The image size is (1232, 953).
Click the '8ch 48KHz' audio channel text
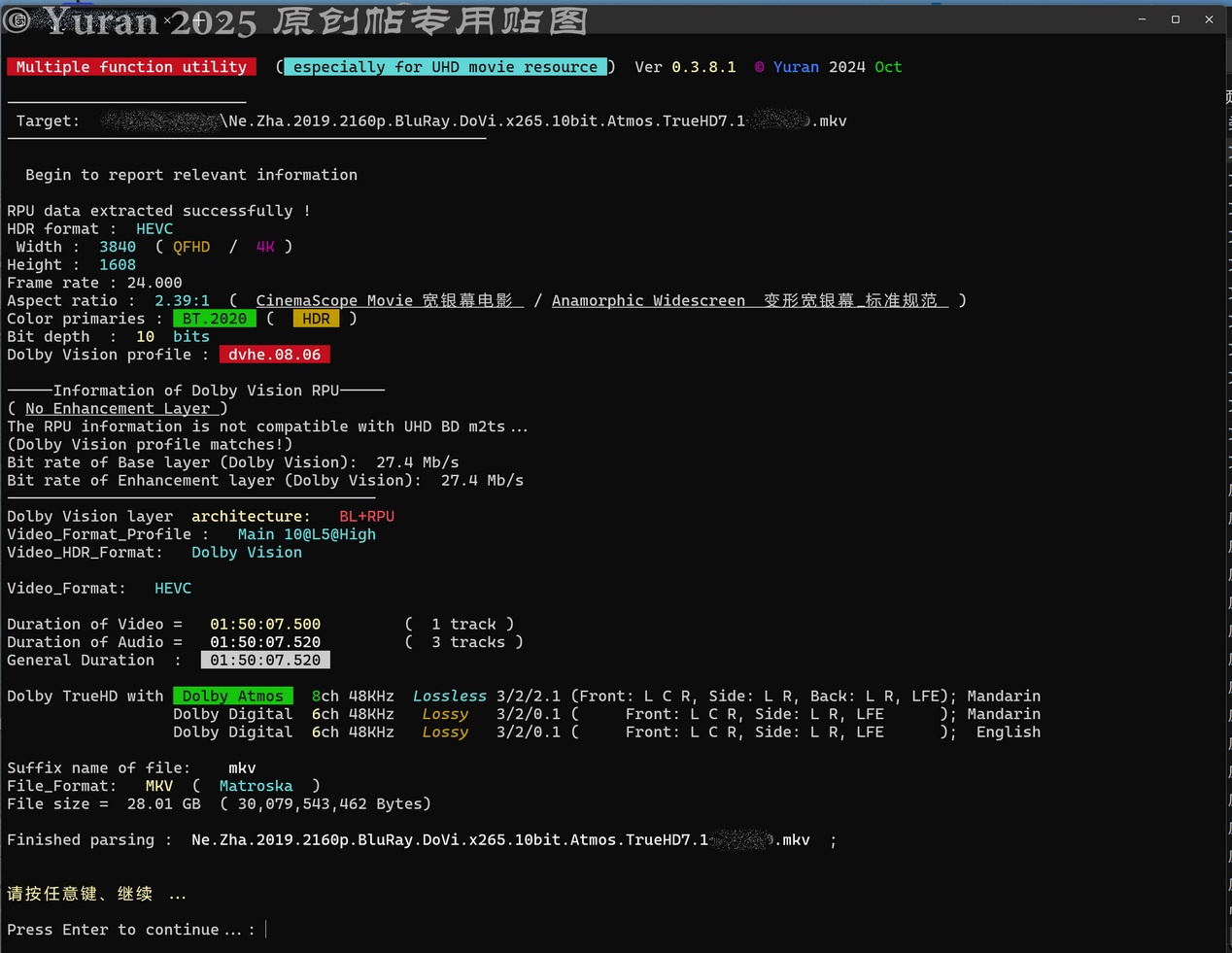click(353, 697)
